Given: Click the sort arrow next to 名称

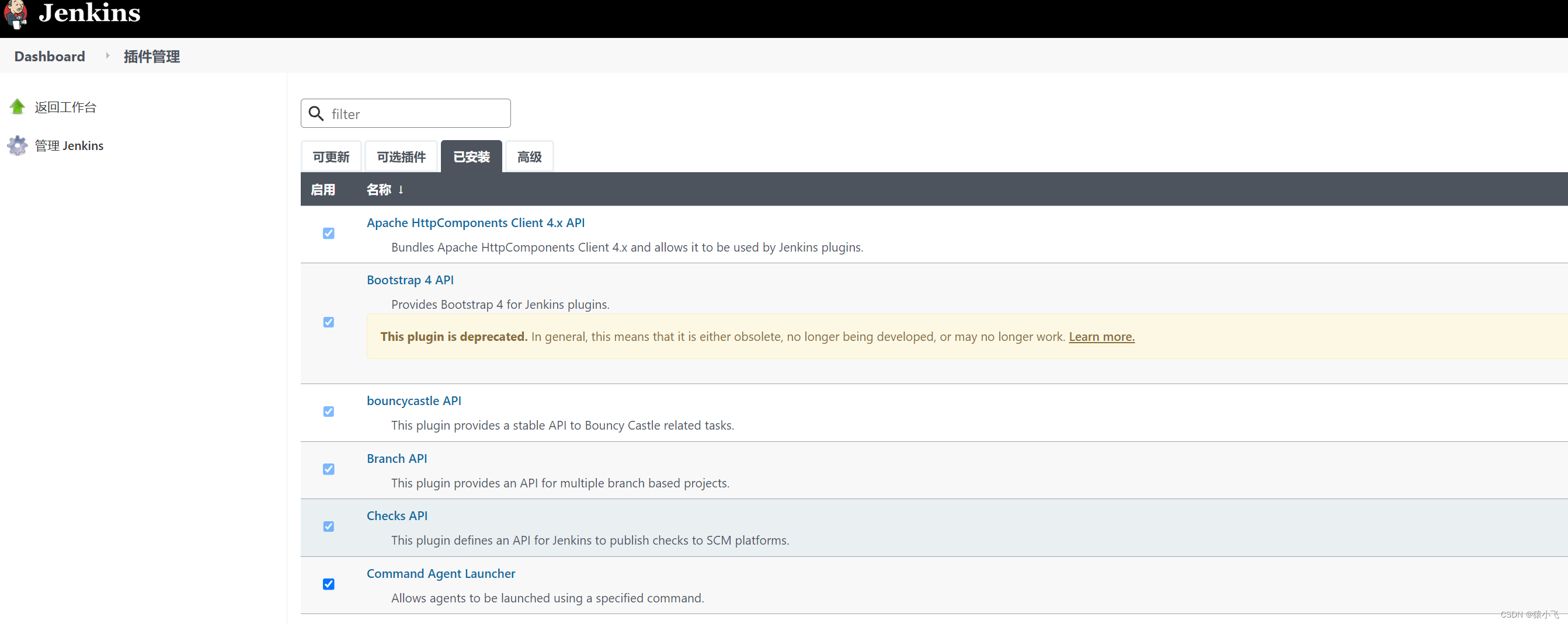Looking at the screenshot, I should [x=402, y=190].
